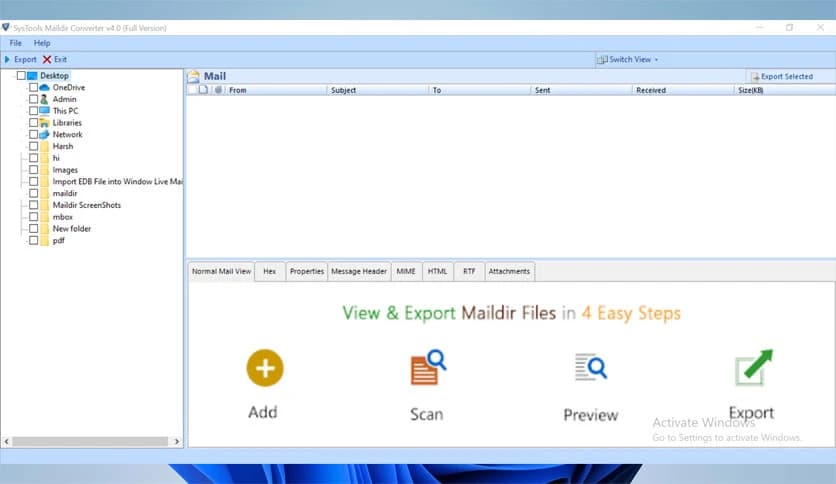This screenshot has width=836, height=484.
Task: Click the Mail envelope icon in header
Action: [x=194, y=76]
